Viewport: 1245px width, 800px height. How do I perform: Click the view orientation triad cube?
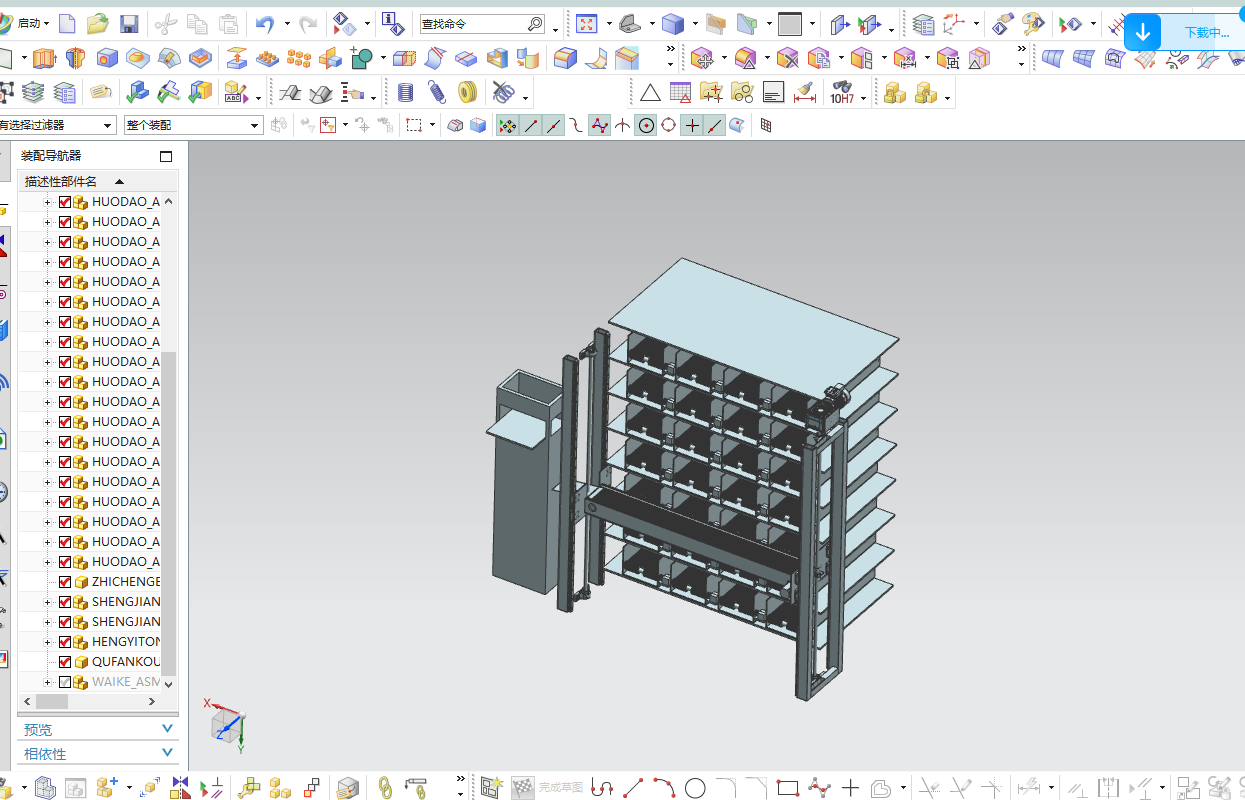[x=225, y=725]
